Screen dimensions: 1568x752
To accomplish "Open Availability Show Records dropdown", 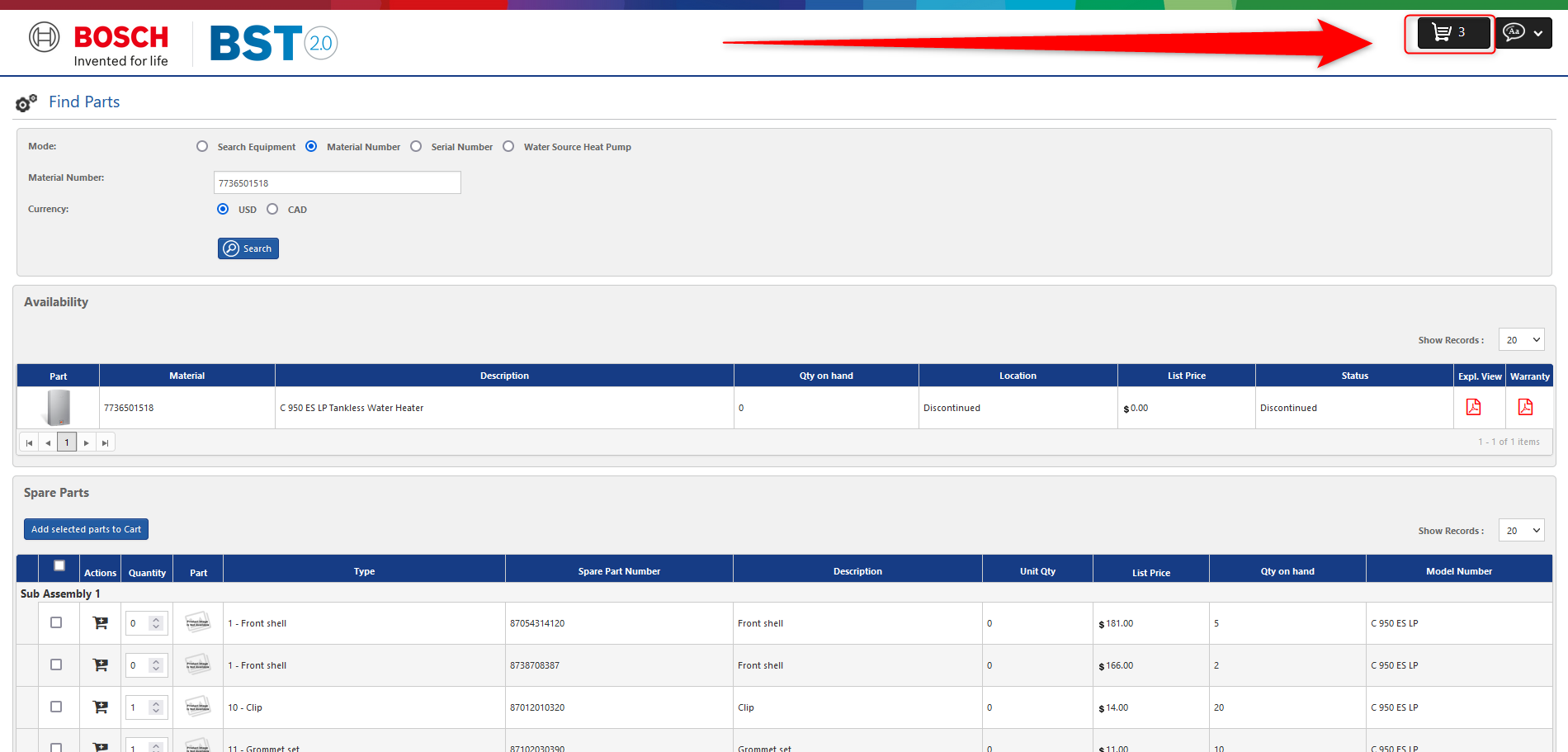I will pyautogui.click(x=1522, y=340).
